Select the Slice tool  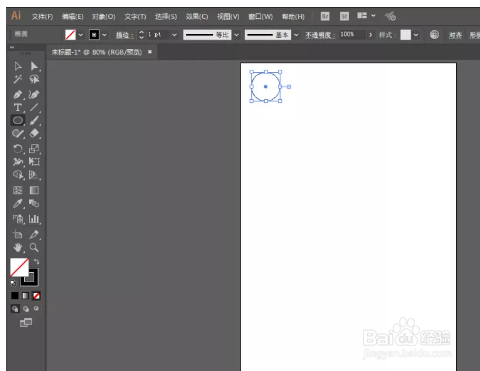tap(34, 234)
